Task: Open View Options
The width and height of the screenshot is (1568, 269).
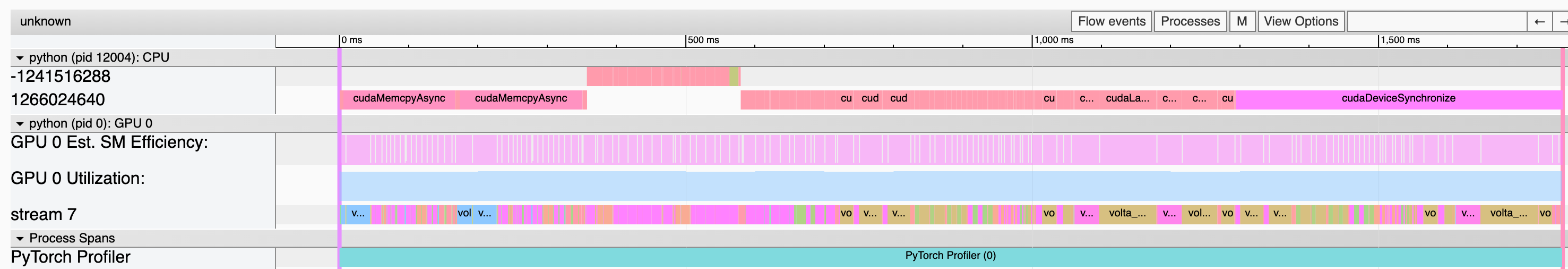Action: (1301, 21)
